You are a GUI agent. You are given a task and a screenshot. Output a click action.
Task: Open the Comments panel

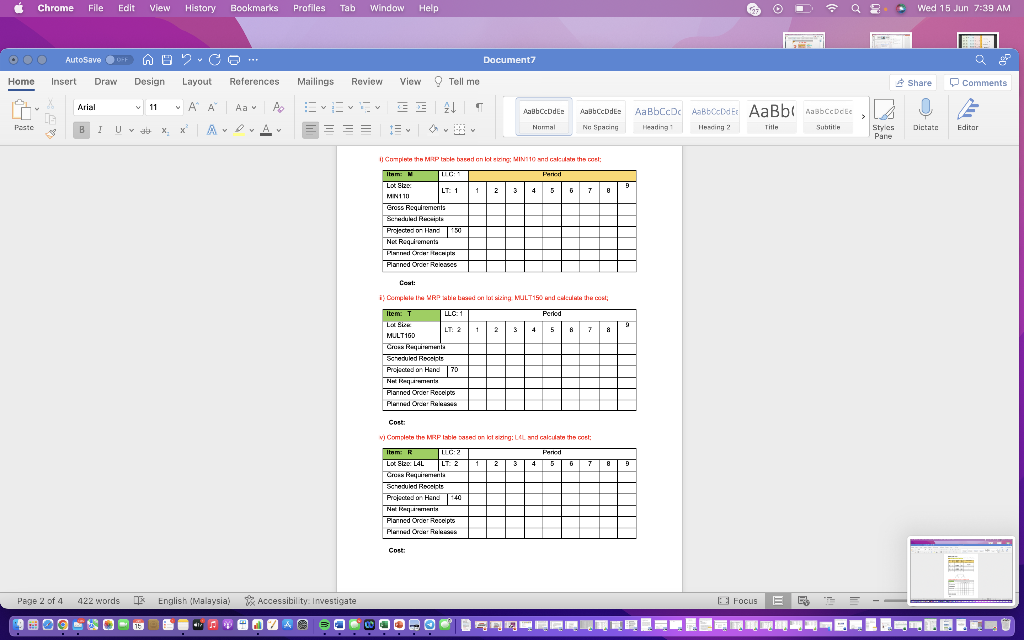pyautogui.click(x=977, y=82)
